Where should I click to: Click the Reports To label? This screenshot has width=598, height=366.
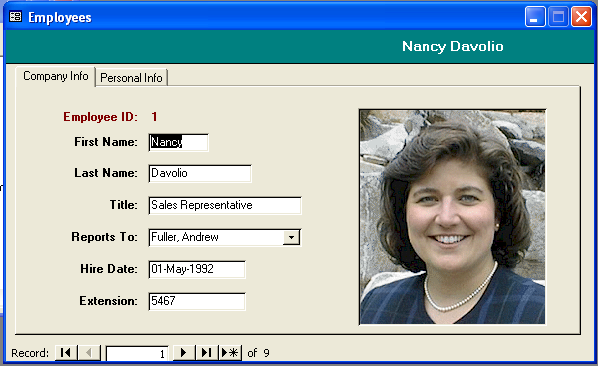point(104,237)
